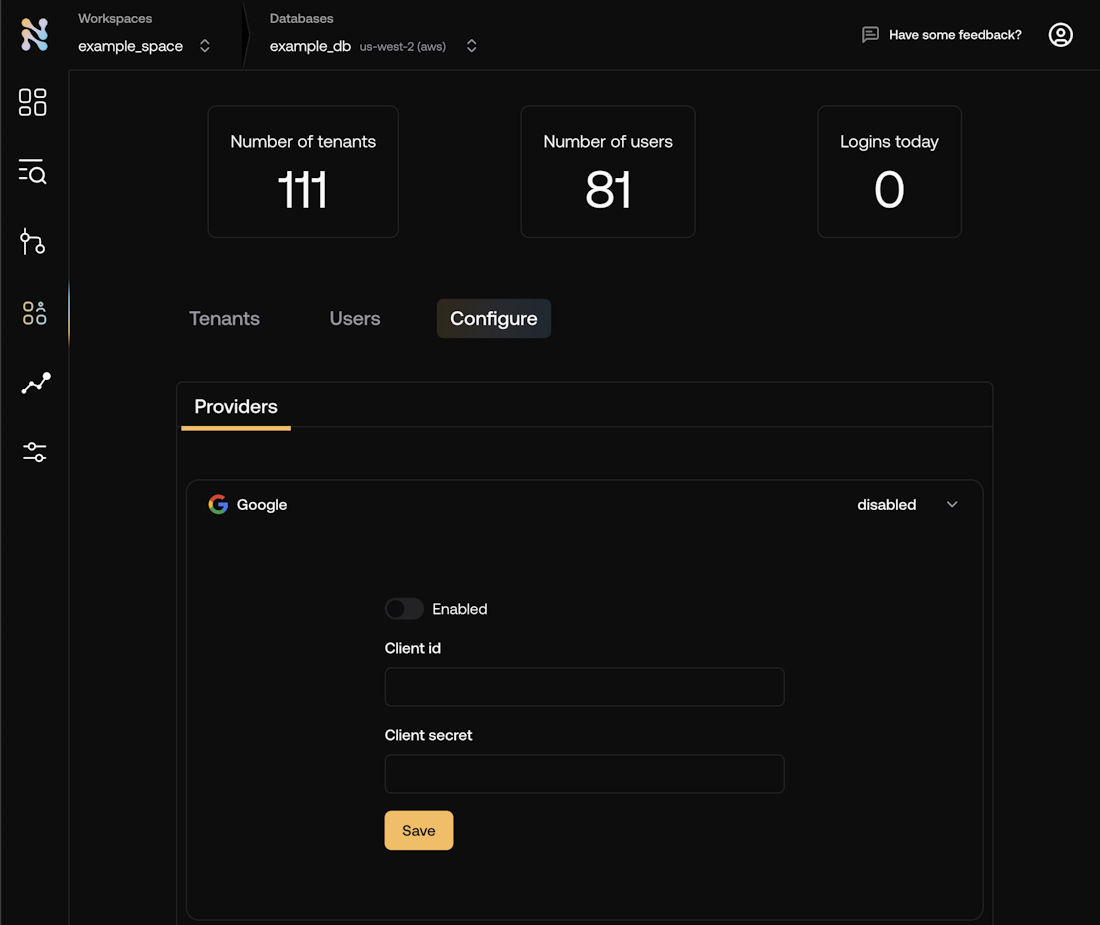
Task: Open the dashboard overview from the sidebar
Action: click(32, 102)
